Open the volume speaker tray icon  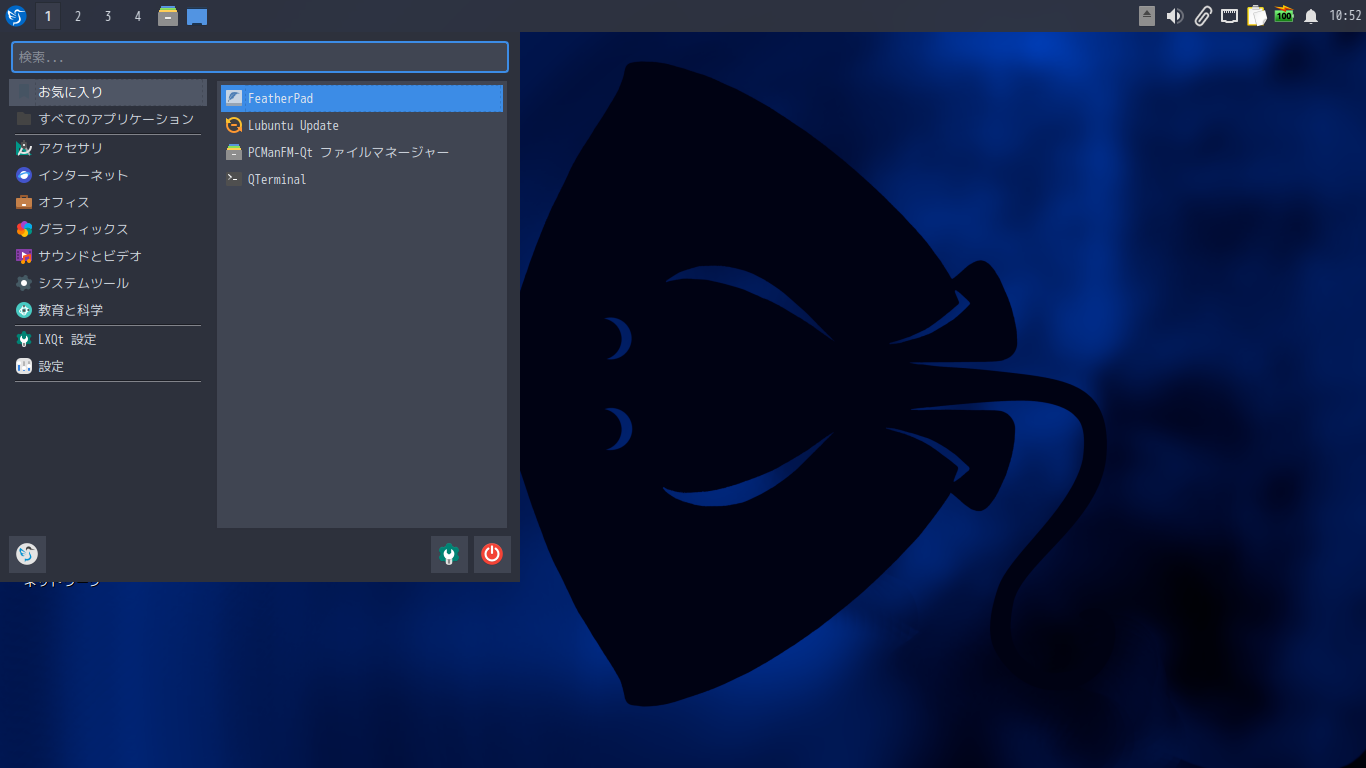pos(1175,16)
